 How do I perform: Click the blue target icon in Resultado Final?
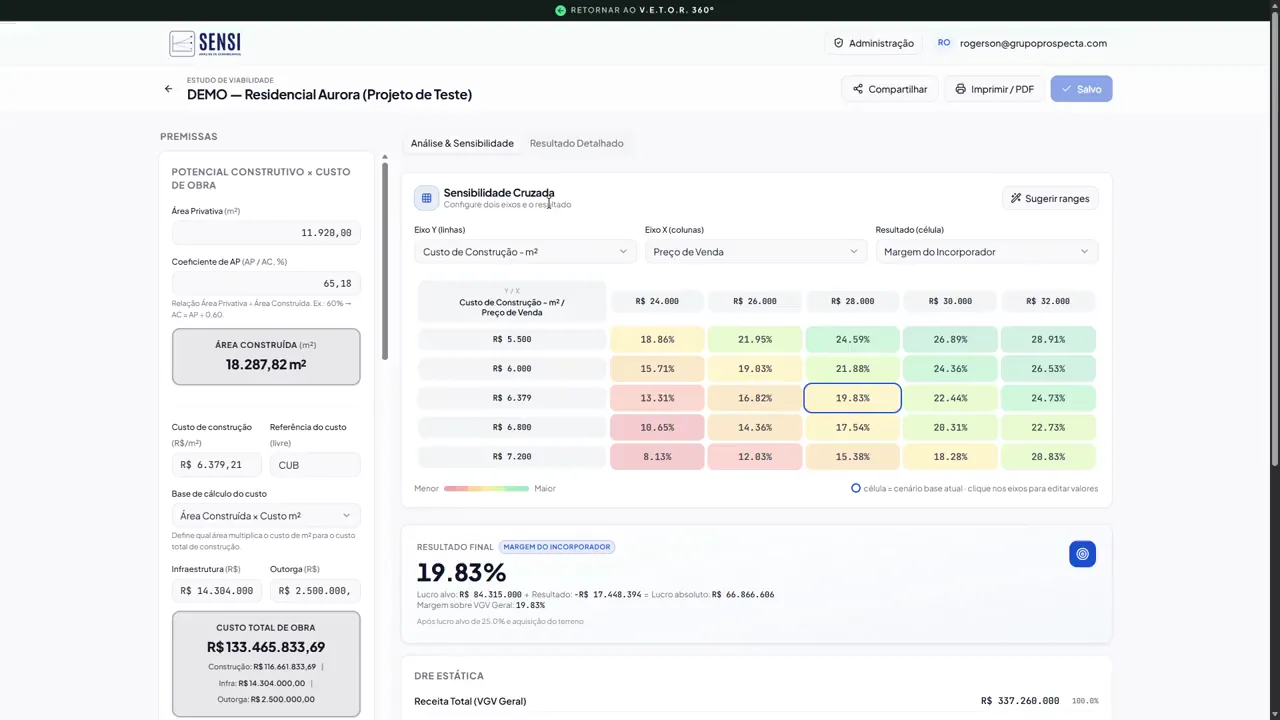[1082, 554]
